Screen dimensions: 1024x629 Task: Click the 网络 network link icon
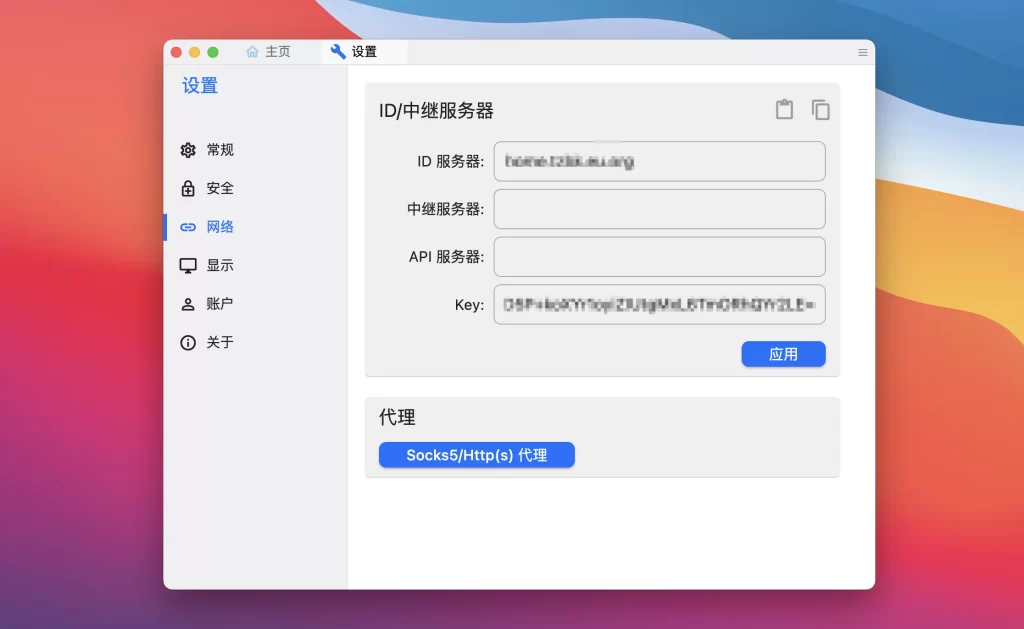187,227
